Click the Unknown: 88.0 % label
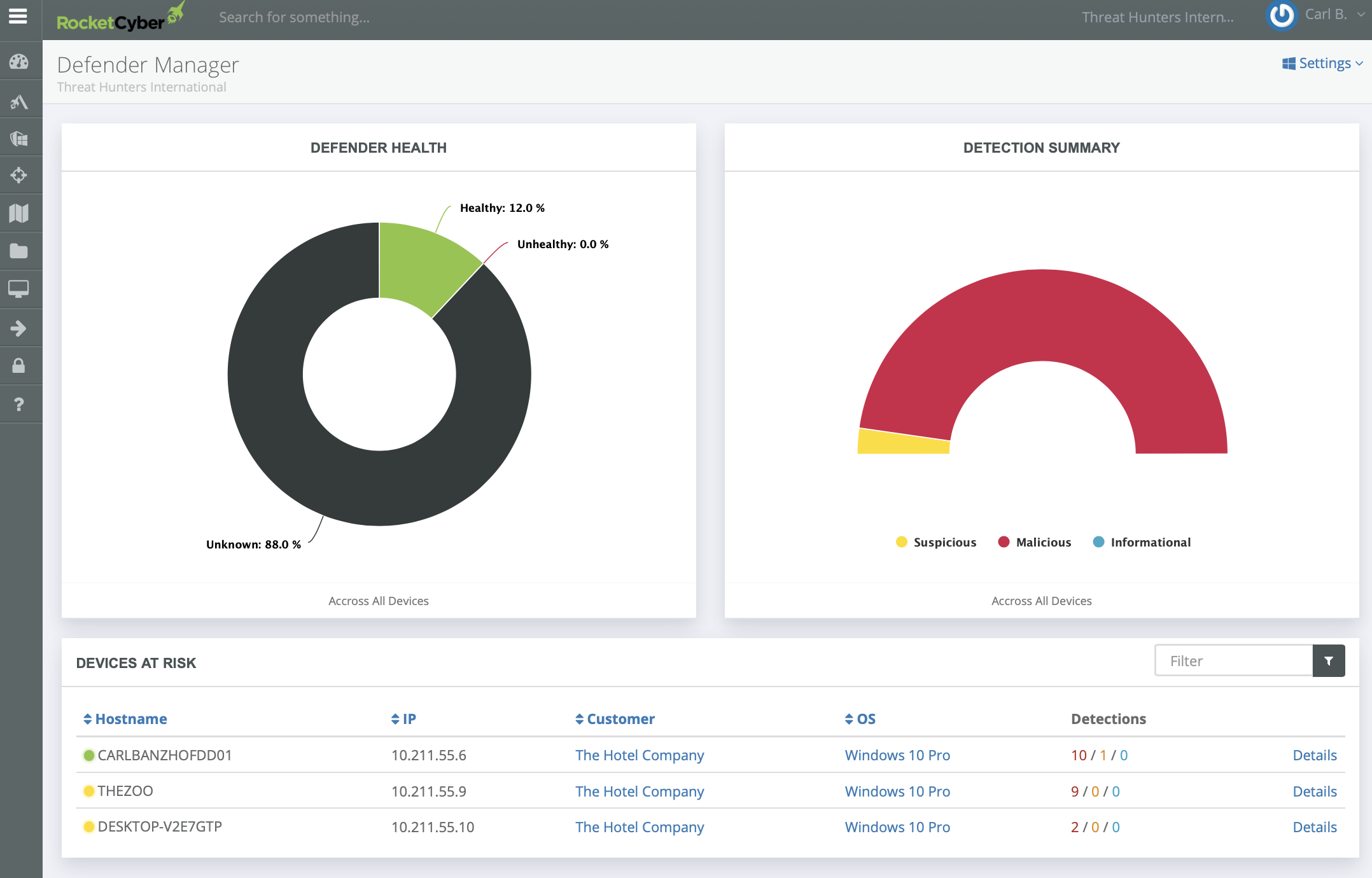 253,545
